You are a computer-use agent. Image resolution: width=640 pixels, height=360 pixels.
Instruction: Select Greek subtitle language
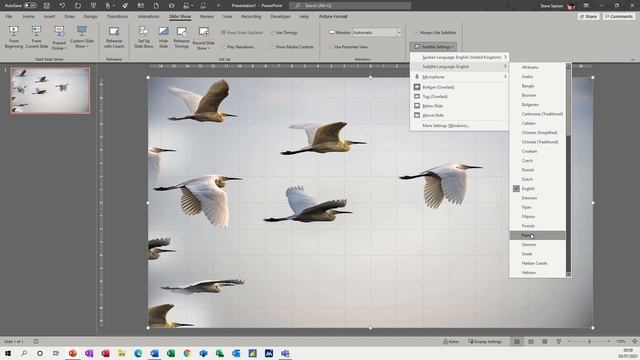click(538, 254)
